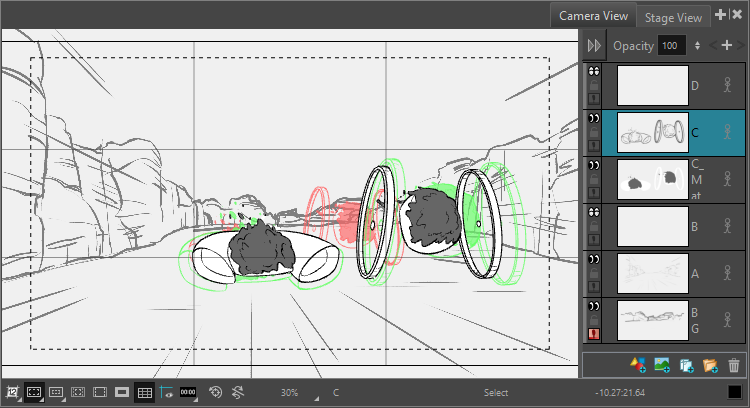Click the animation figure on layer B
Image resolution: width=750 pixels, height=408 pixels.
click(729, 225)
